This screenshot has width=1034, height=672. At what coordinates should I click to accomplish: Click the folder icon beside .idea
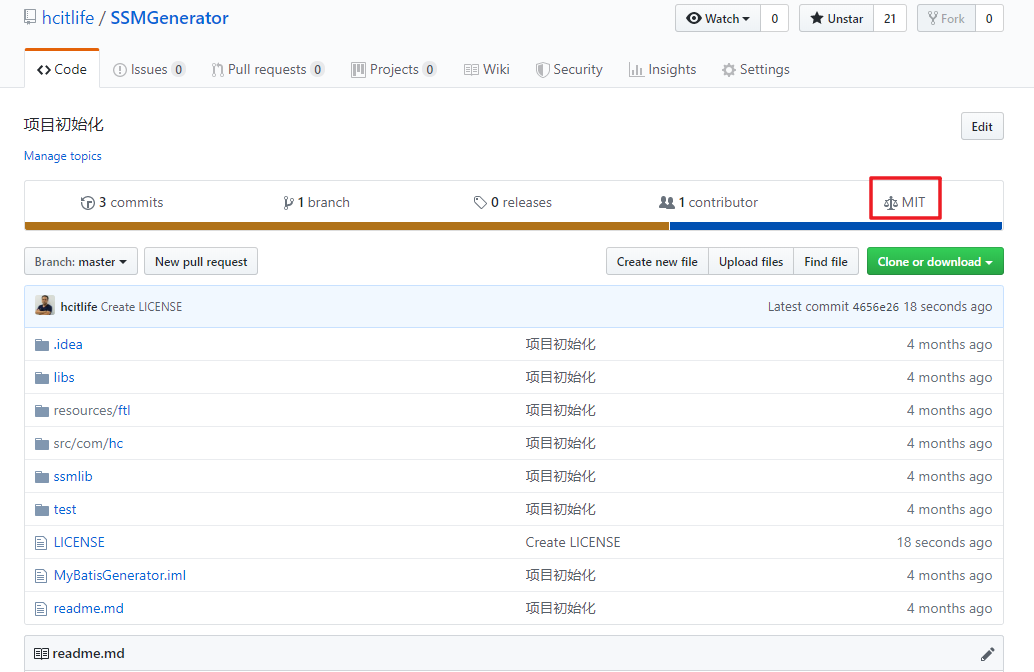click(x=42, y=345)
